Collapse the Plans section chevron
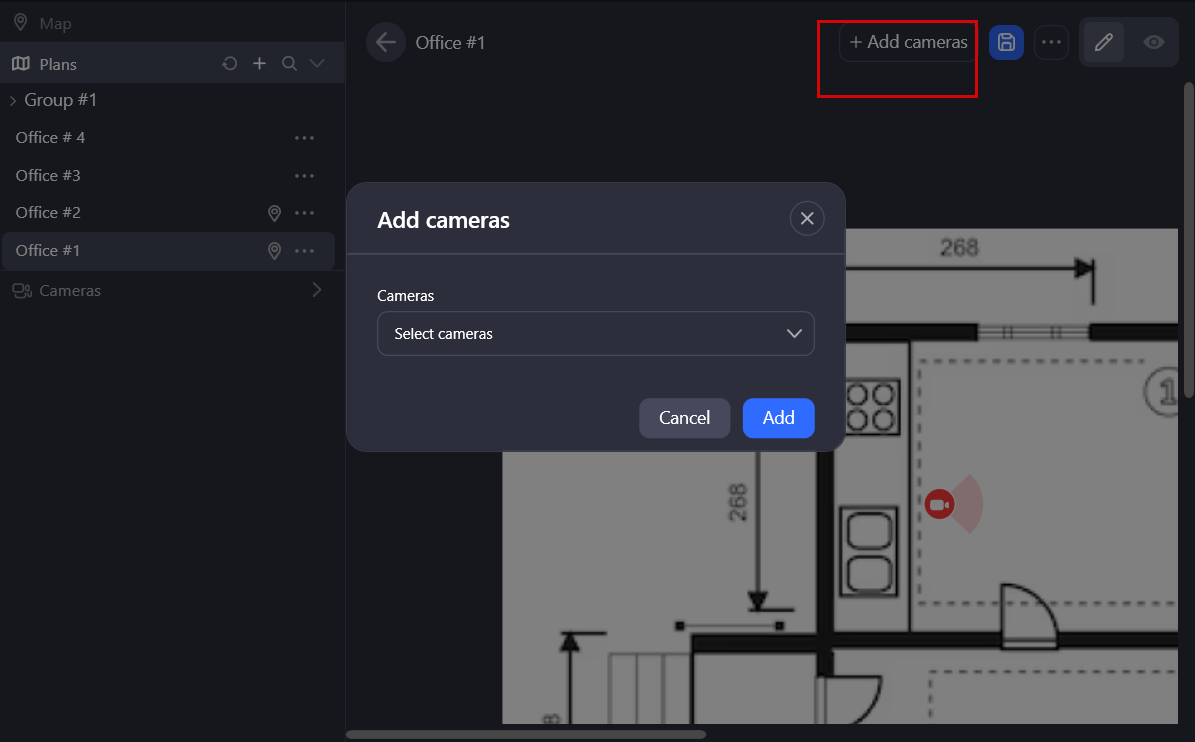This screenshot has height=742, width=1195. click(x=317, y=64)
